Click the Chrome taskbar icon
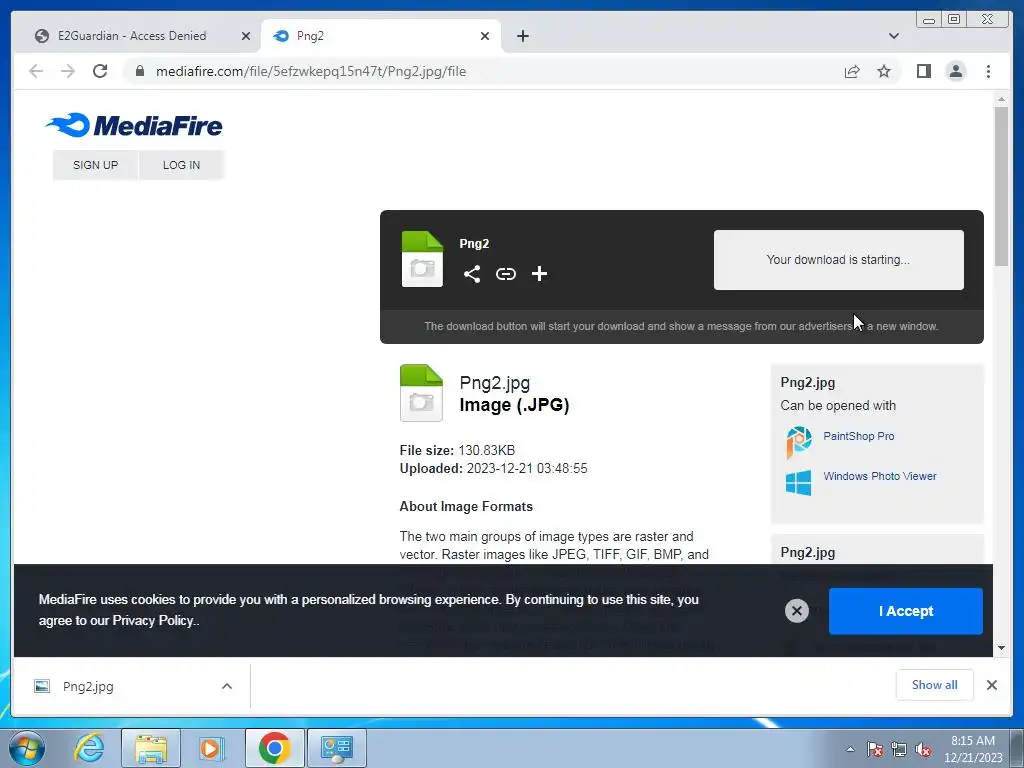This screenshot has height=768, width=1024. click(x=274, y=748)
